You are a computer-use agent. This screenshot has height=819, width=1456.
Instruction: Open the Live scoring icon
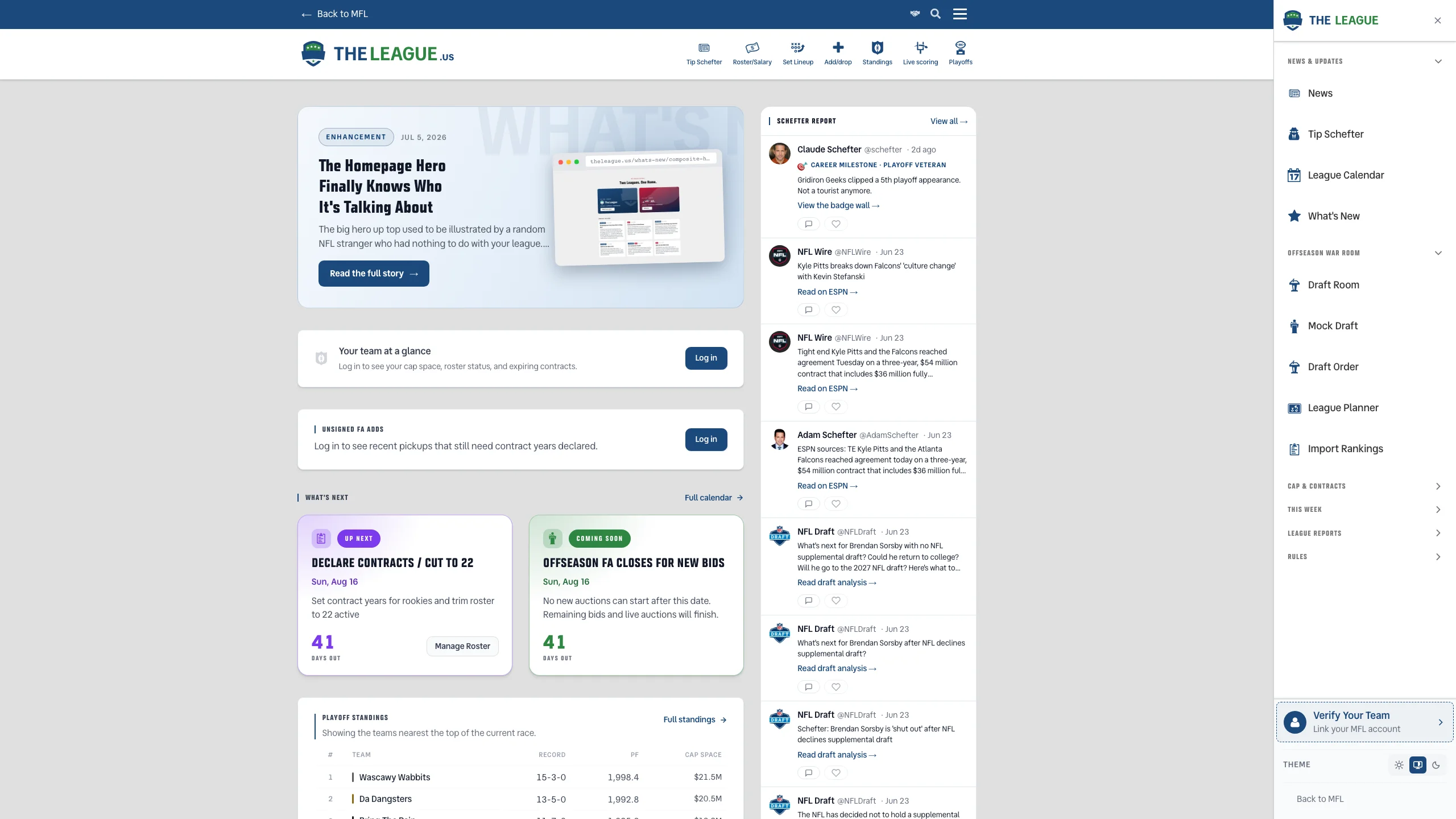pos(920,53)
